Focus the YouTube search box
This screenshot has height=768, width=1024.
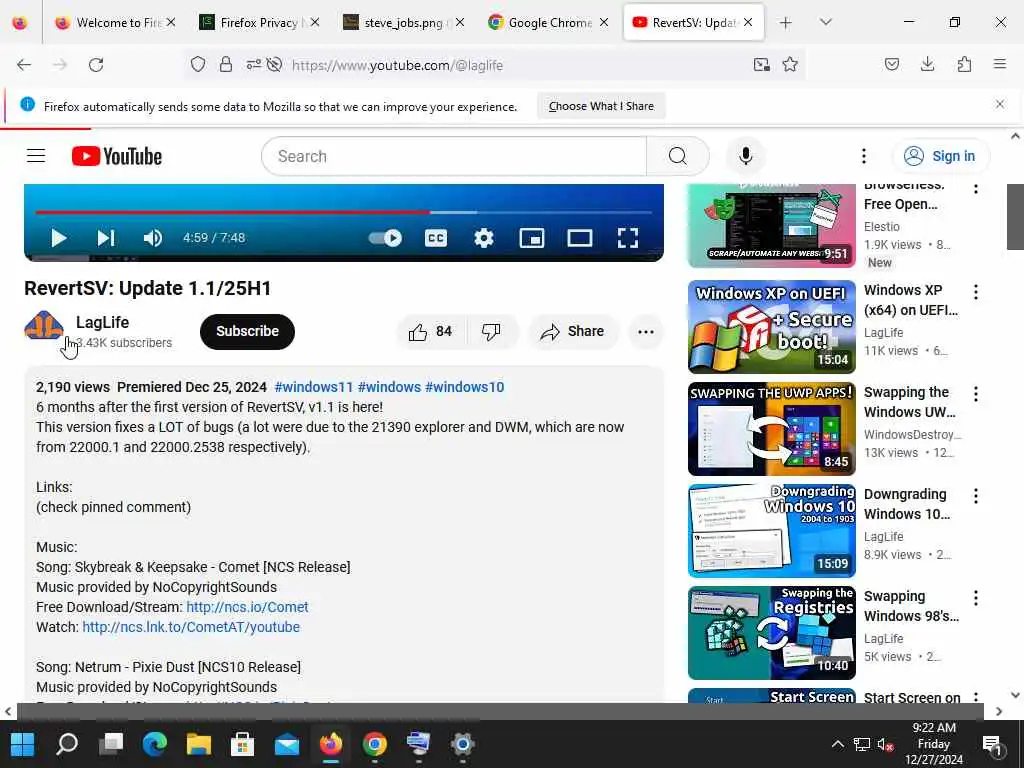(454, 156)
